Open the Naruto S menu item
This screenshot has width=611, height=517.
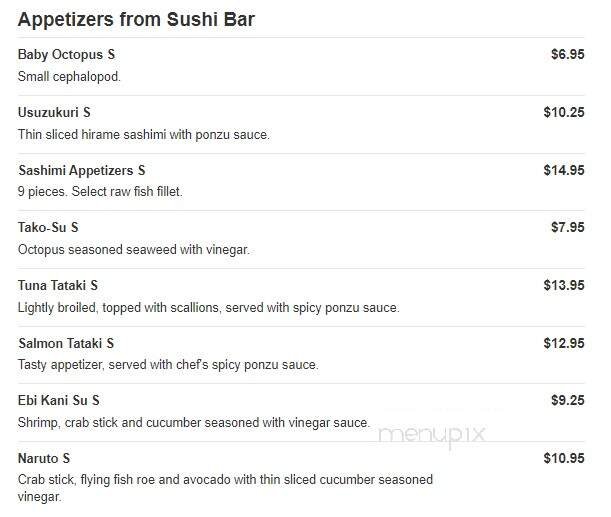click(x=44, y=459)
